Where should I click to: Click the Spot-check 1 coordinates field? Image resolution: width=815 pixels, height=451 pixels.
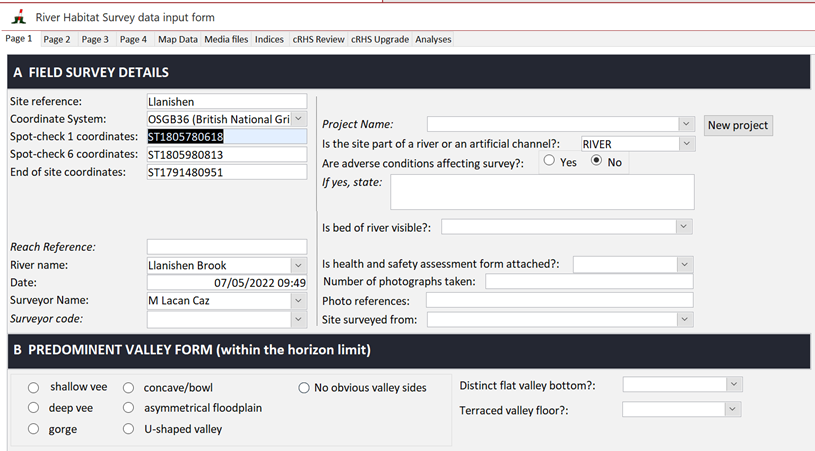coord(227,137)
